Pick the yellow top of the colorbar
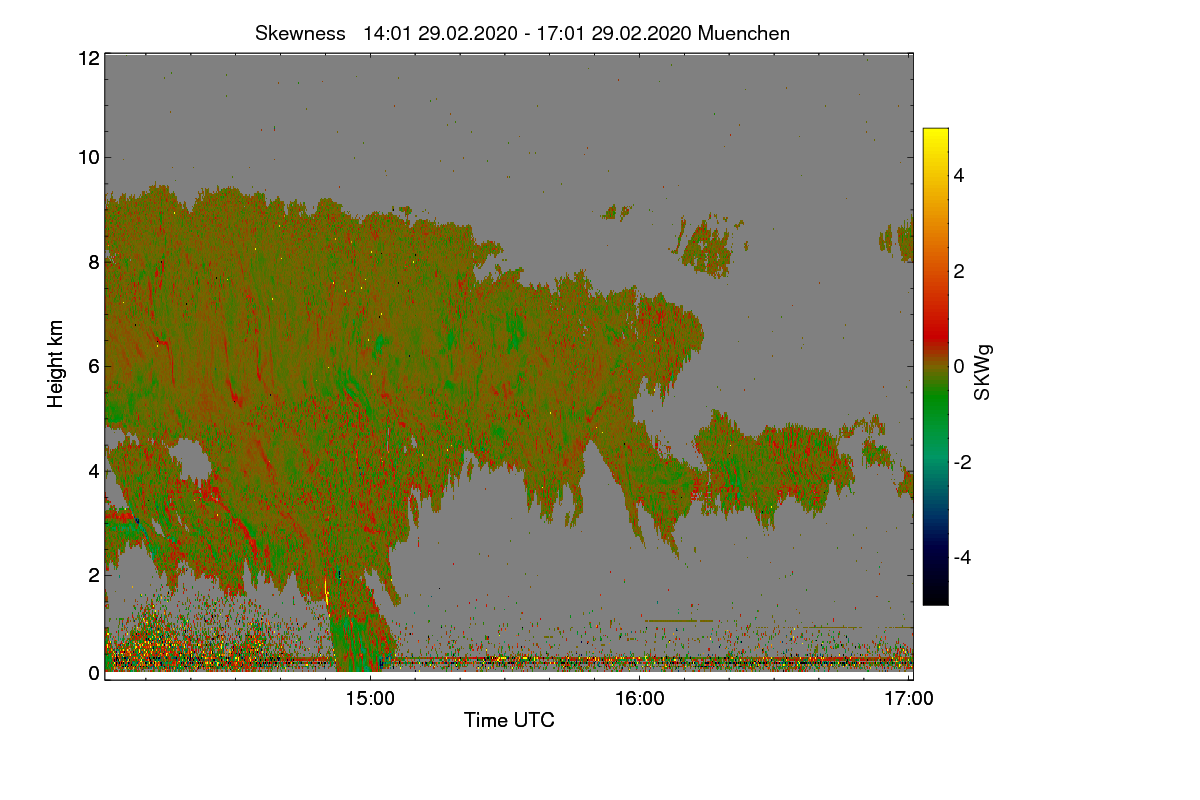Image resolution: width=1200 pixels, height=800 pixels. click(x=935, y=138)
